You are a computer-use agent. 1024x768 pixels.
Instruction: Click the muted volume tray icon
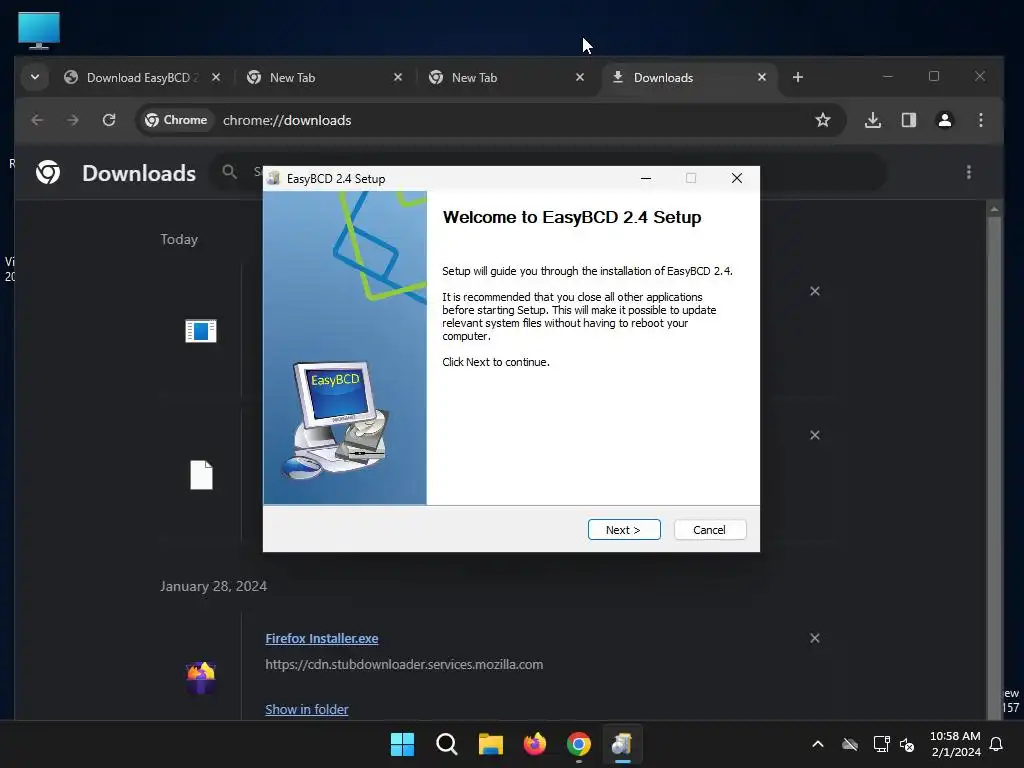[907, 744]
